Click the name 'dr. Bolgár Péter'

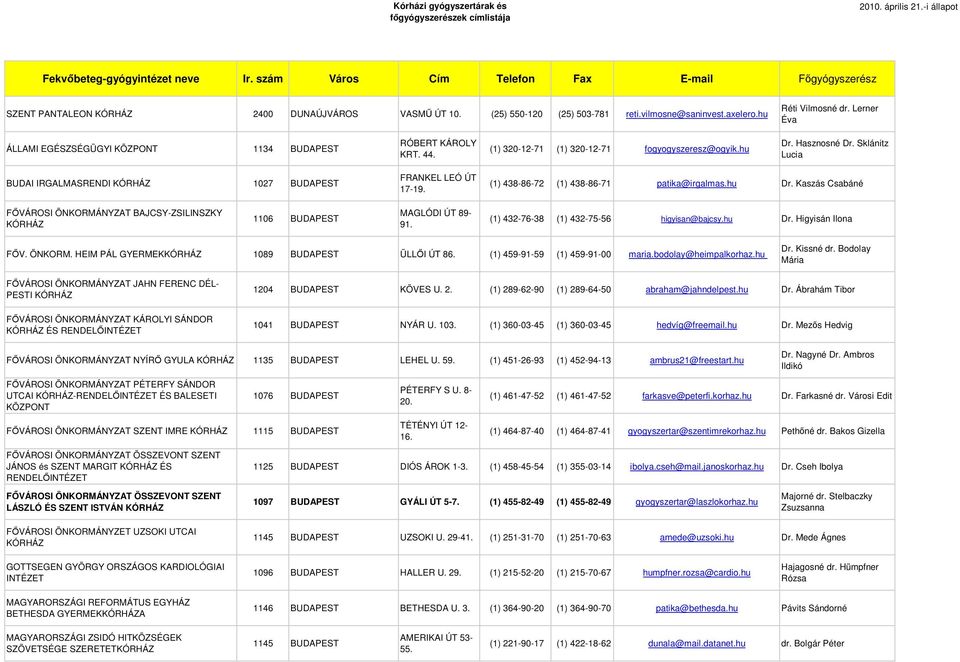pyautogui.click(x=812, y=644)
